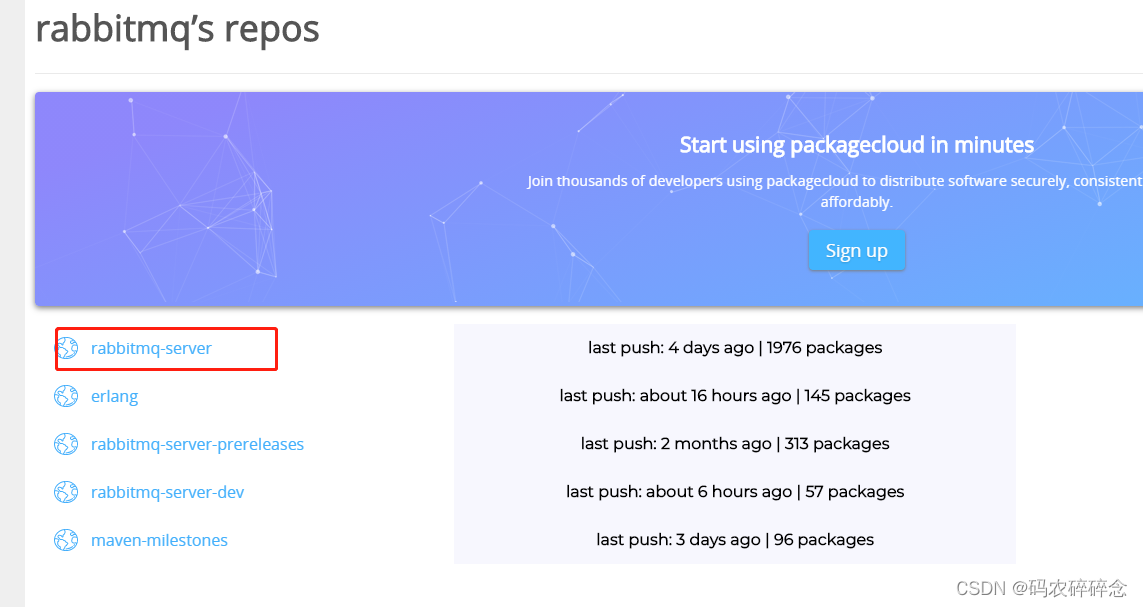
Task: Click the Sign up button
Action: coord(857,251)
